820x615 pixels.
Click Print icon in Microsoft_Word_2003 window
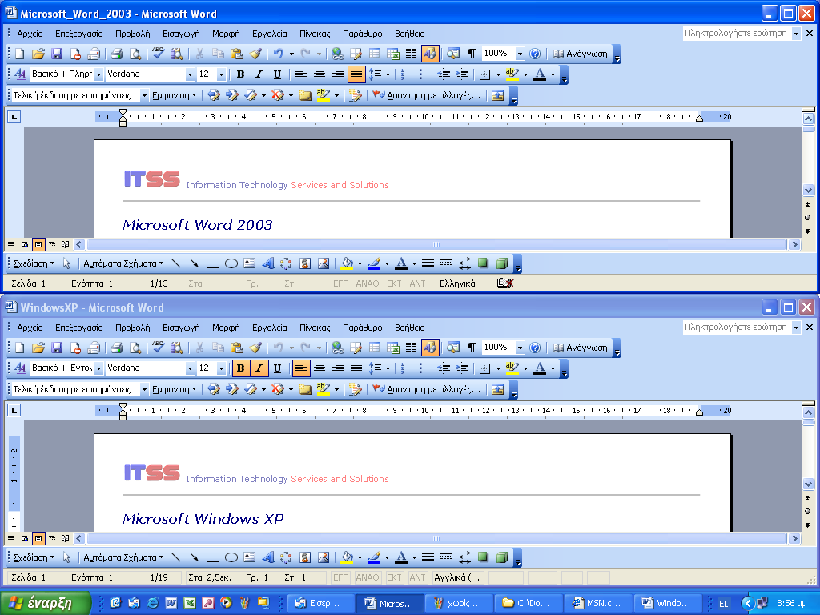tap(117, 54)
